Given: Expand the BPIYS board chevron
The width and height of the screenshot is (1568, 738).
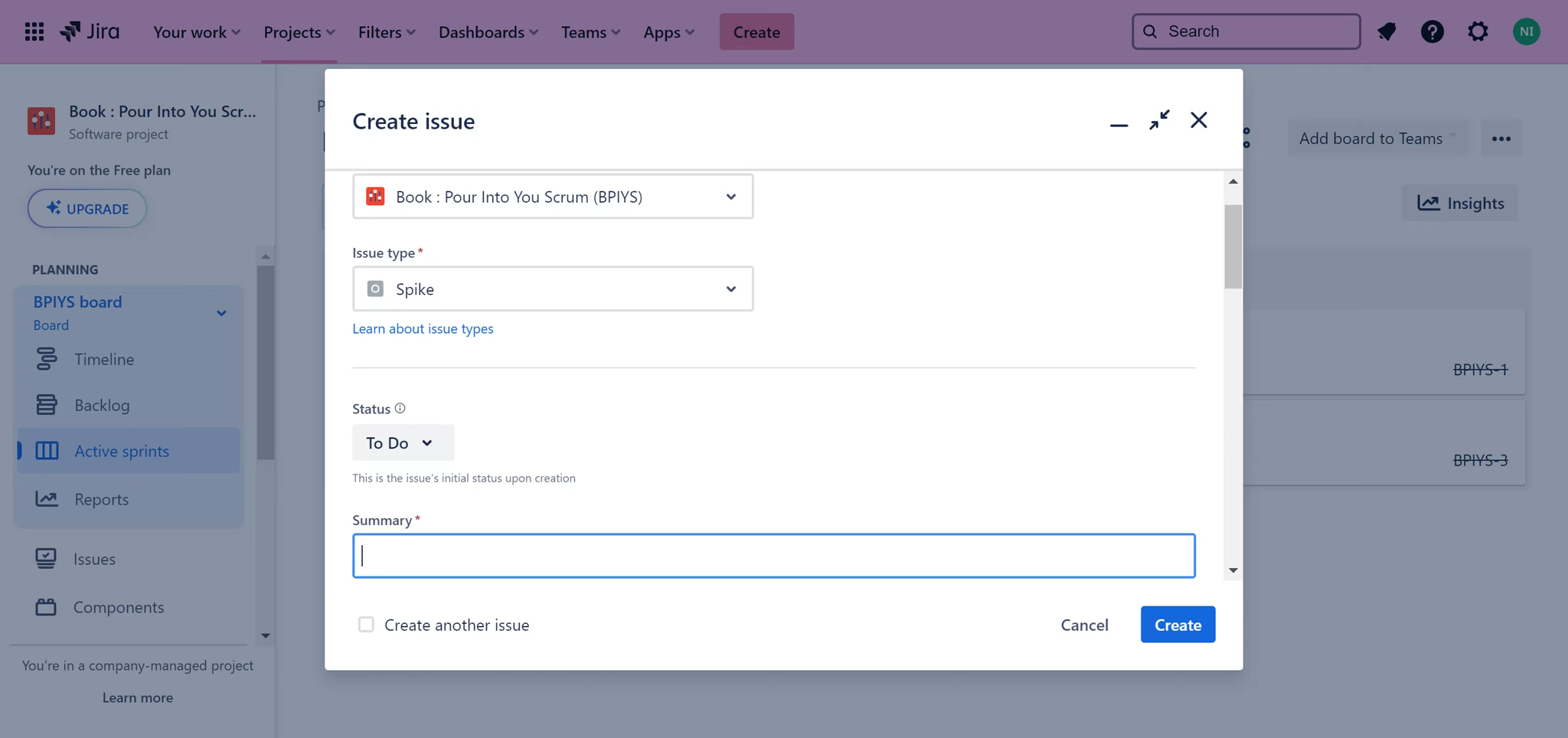Looking at the screenshot, I should [x=221, y=313].
